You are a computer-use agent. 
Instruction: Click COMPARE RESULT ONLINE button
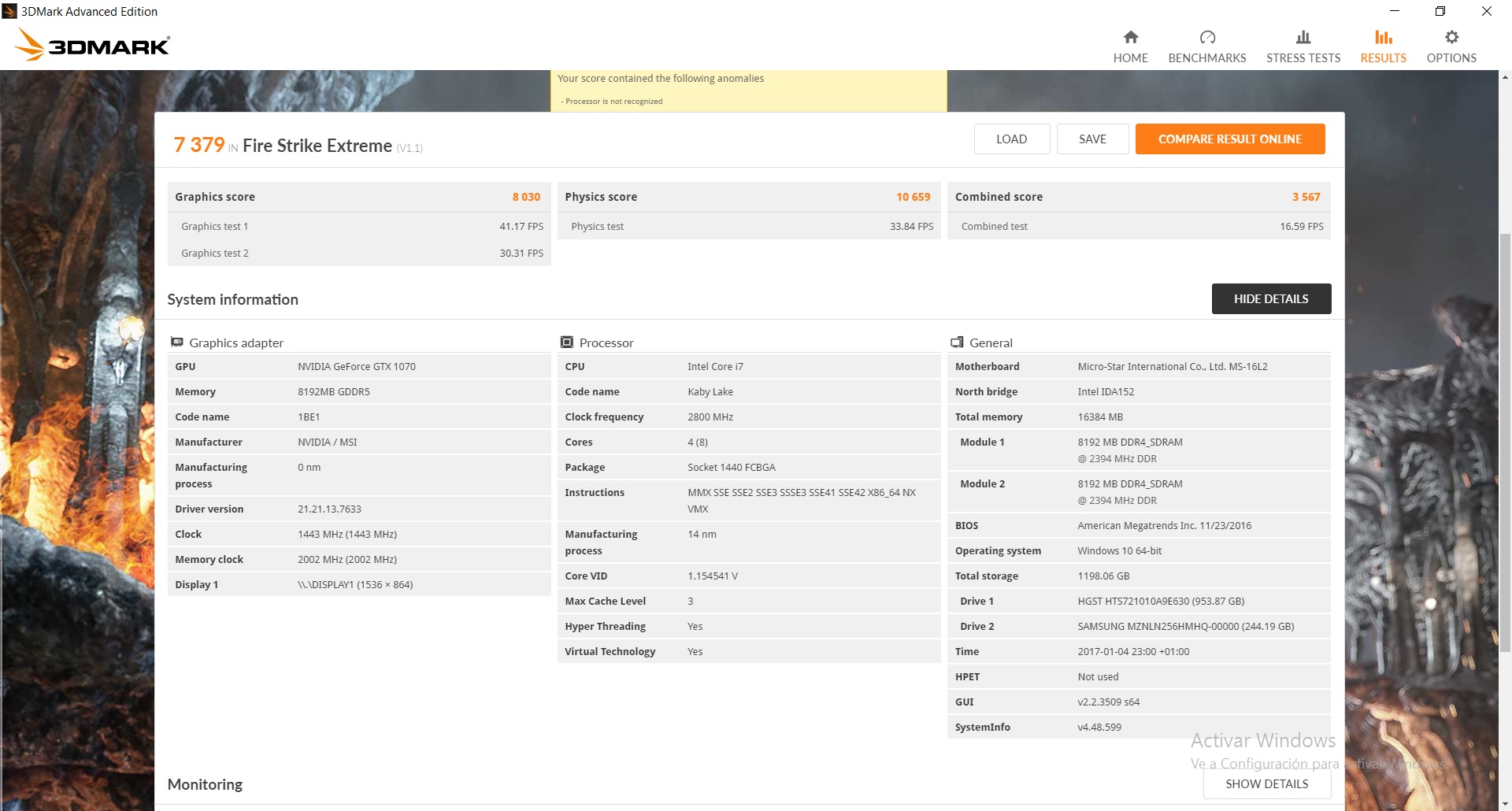pos(1229,139)
